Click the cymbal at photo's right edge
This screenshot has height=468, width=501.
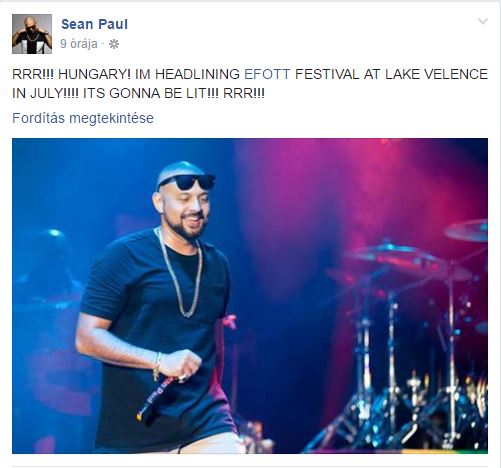click(x=467, y=230)
